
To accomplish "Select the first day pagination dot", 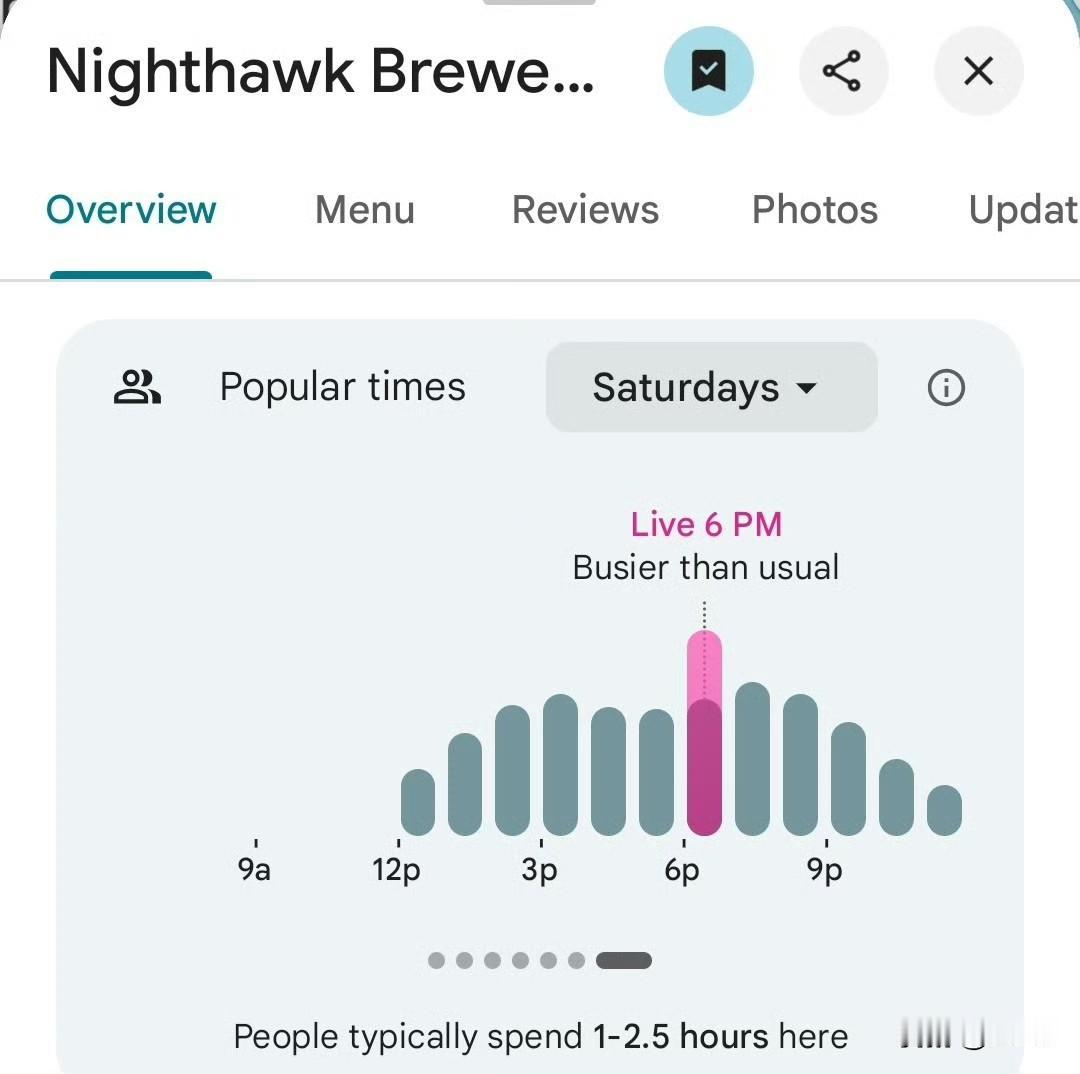I will tap(436, 960).
